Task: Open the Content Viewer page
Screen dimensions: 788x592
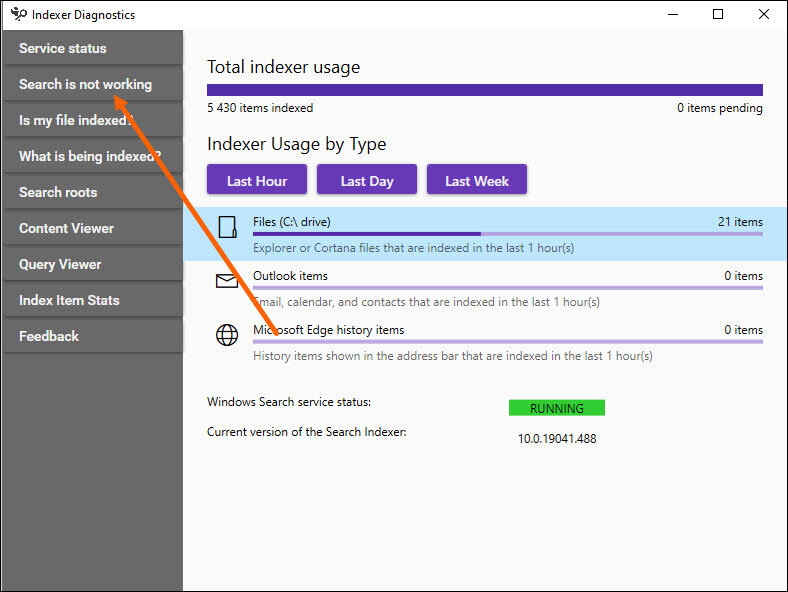Action: [93, 228]
